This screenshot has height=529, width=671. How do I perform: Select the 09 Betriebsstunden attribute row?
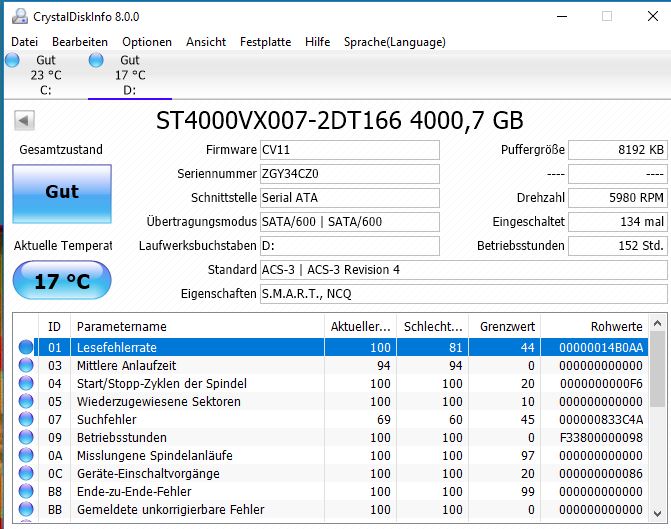(331, 437)
